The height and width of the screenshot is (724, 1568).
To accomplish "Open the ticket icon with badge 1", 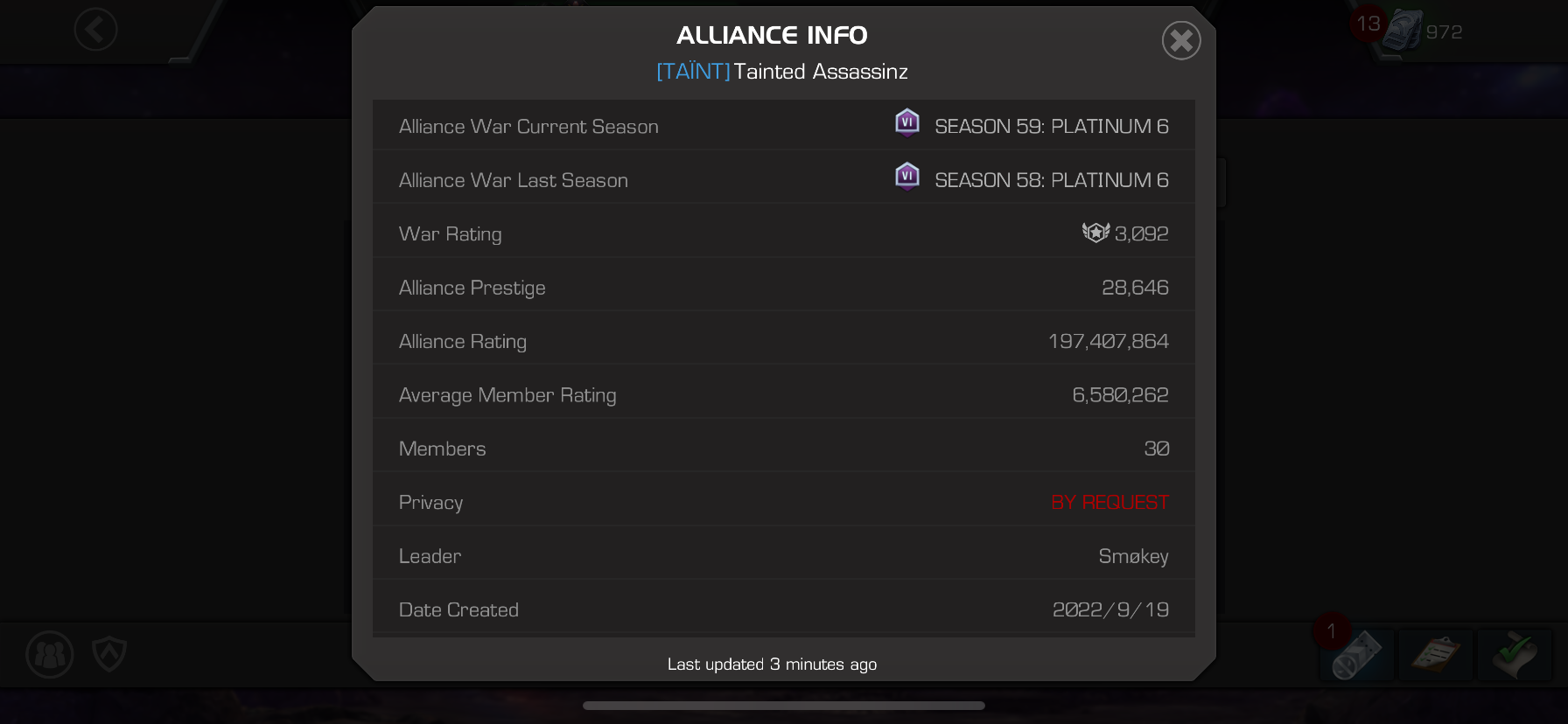I will pos(1357,654).
